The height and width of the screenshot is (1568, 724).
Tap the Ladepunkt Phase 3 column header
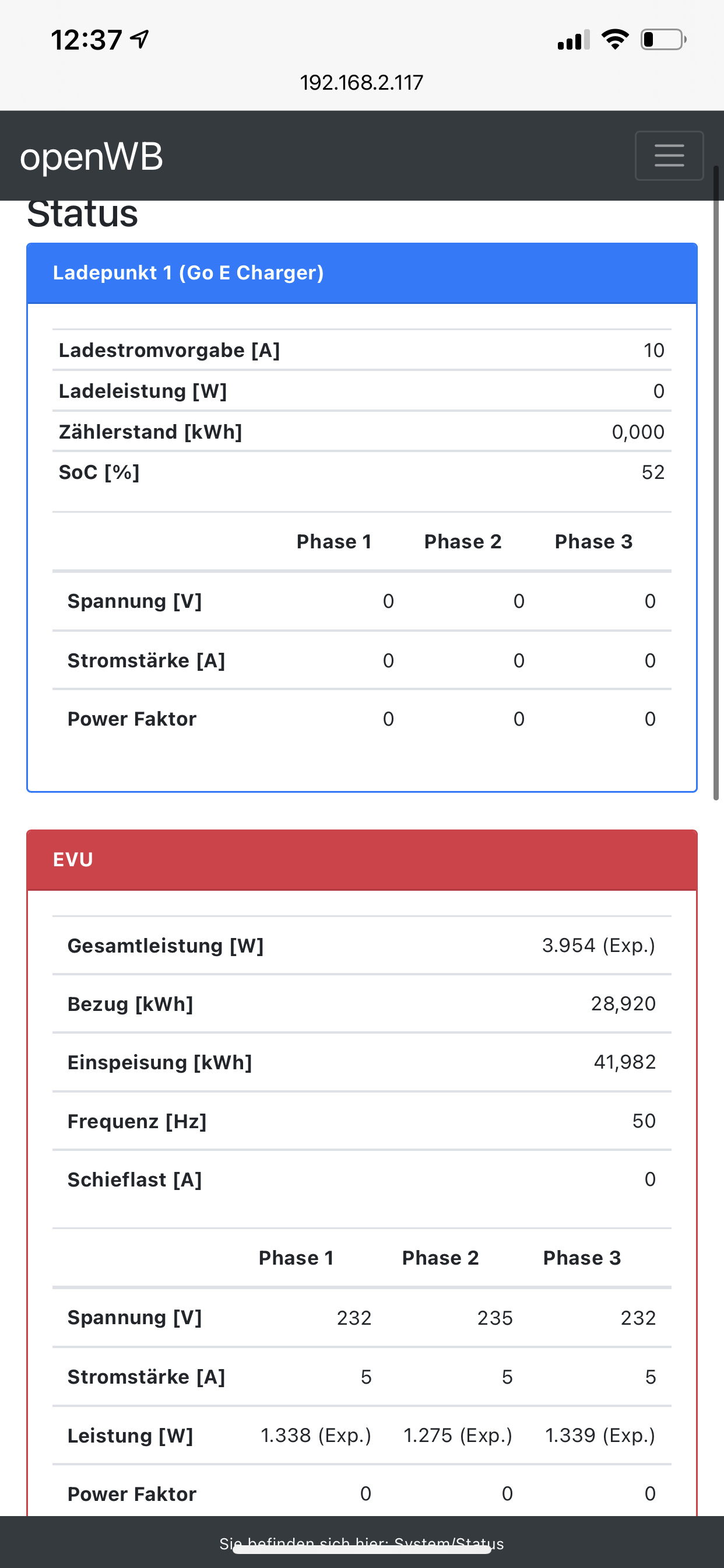pos(593,541)
